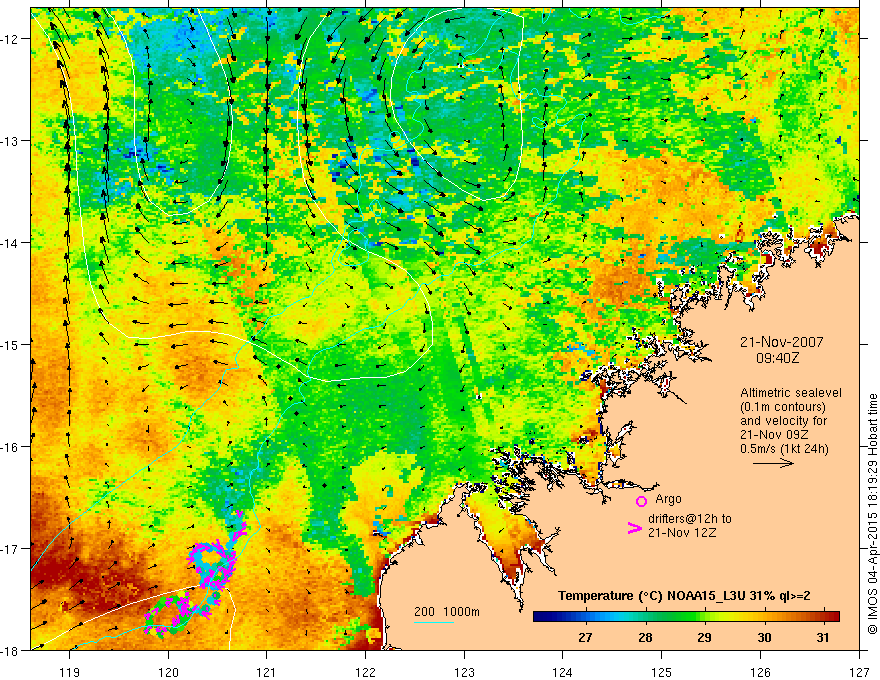Click the Temperature (°C) NOAA15_L3U colorbar title
Screen dimensions: 880x680
(684, 596)
